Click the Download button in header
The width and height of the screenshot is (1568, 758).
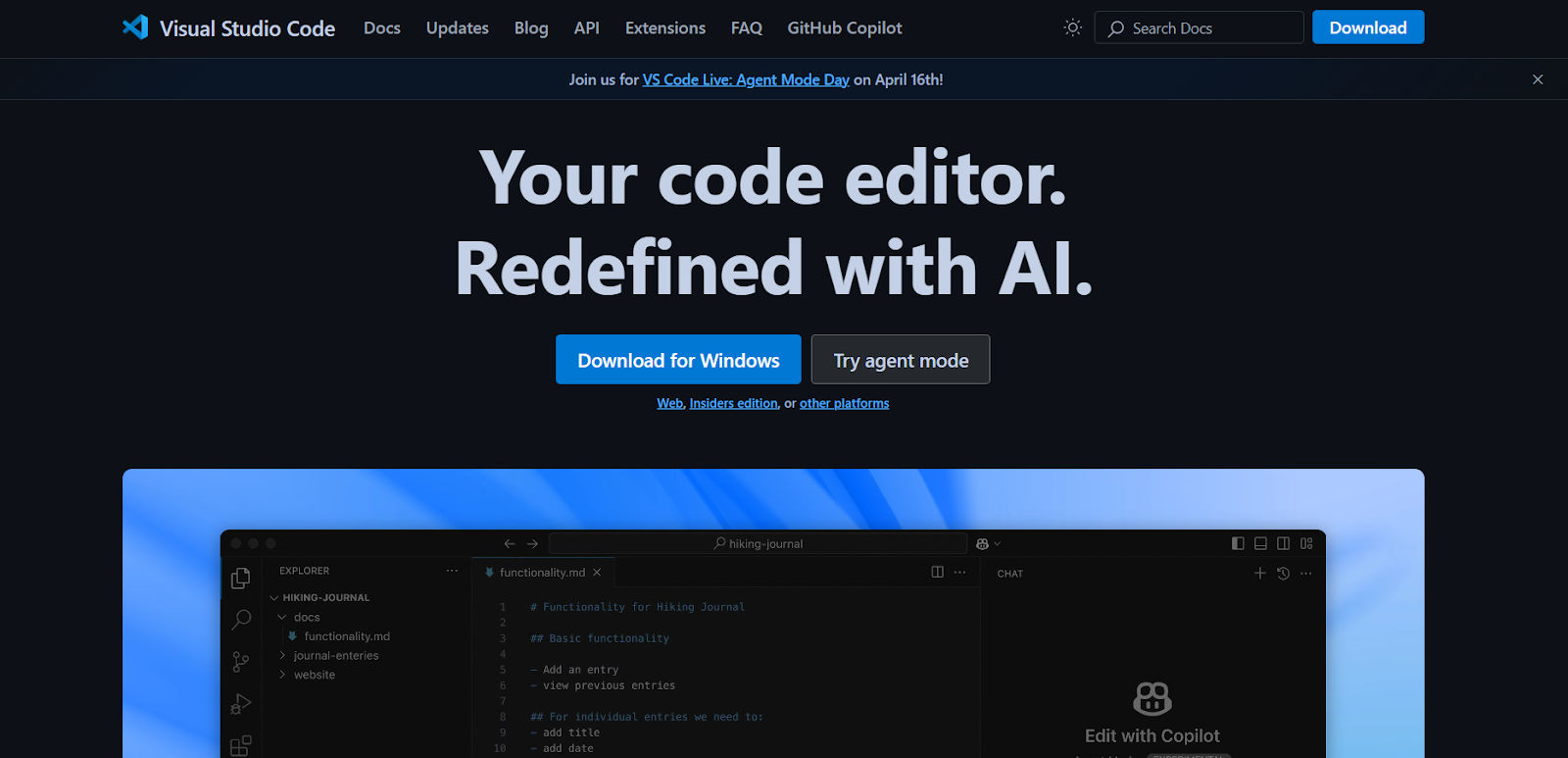1368,27
